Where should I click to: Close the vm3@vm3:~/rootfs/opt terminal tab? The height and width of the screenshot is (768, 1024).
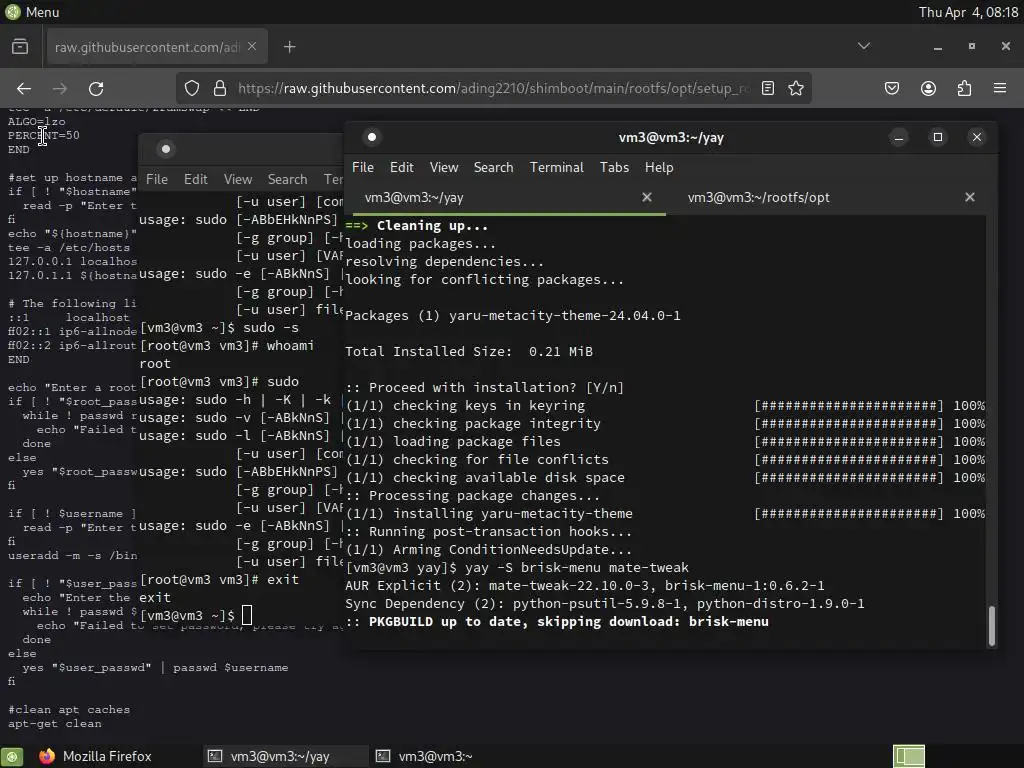[970, 197]
